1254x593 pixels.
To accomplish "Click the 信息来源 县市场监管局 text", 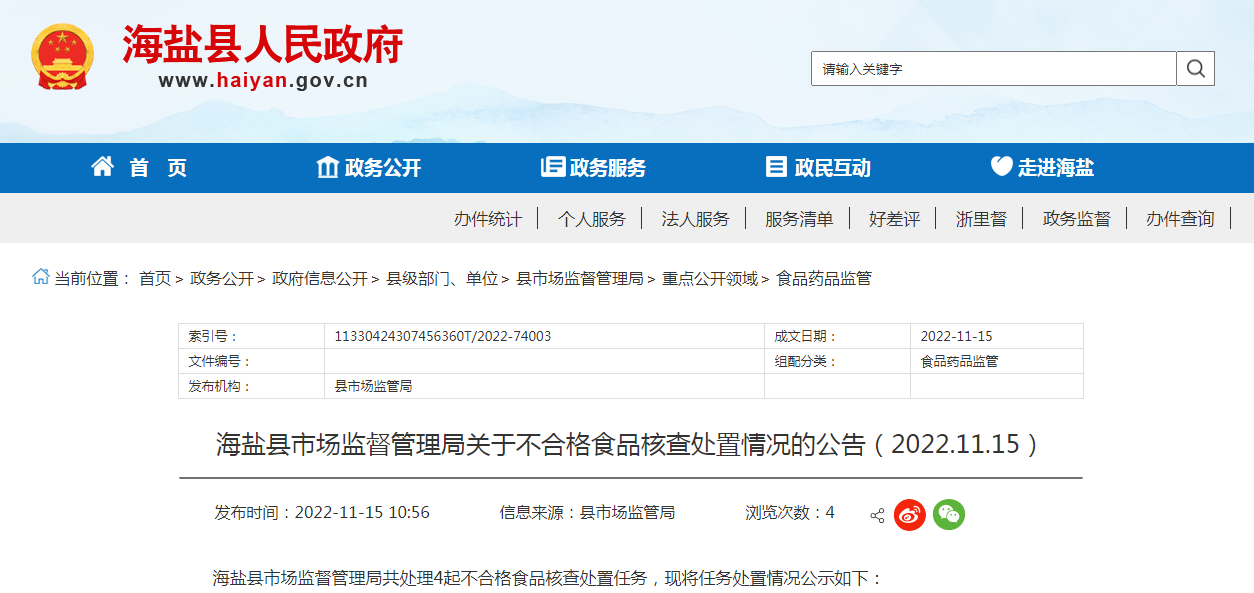I will (587, 513).
